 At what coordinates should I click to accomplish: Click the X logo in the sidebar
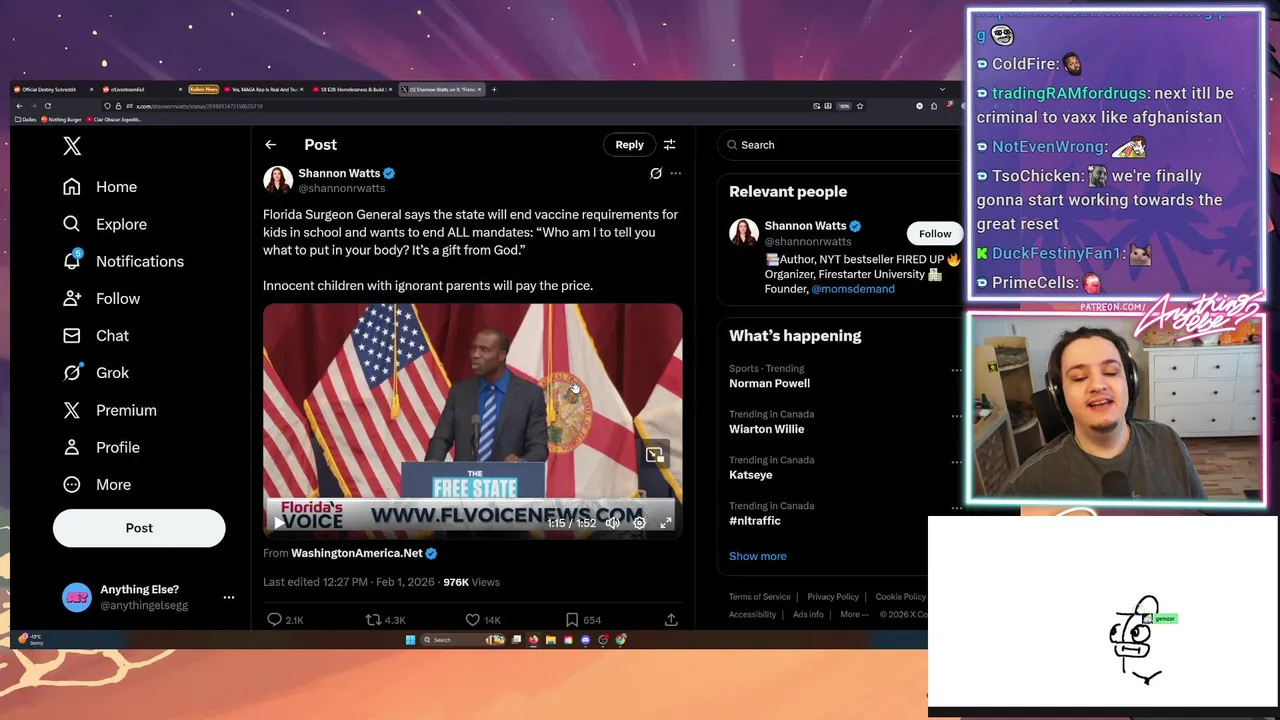(72, 146)
